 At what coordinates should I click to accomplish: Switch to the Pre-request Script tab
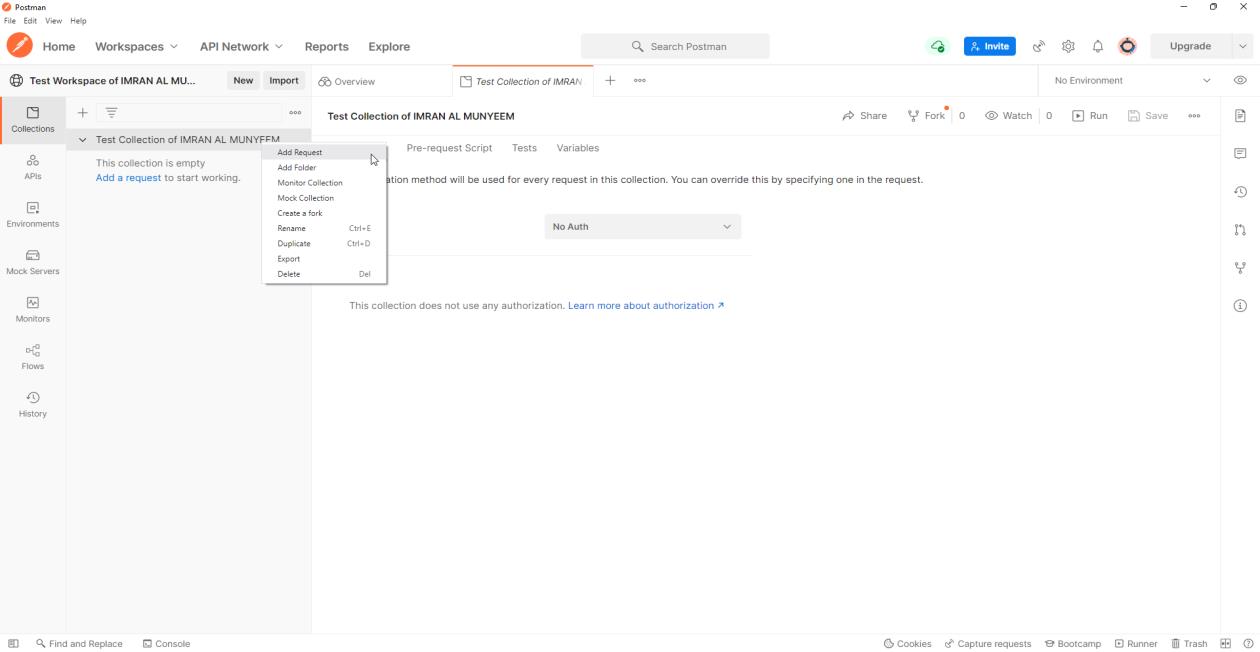click(449, 148)
